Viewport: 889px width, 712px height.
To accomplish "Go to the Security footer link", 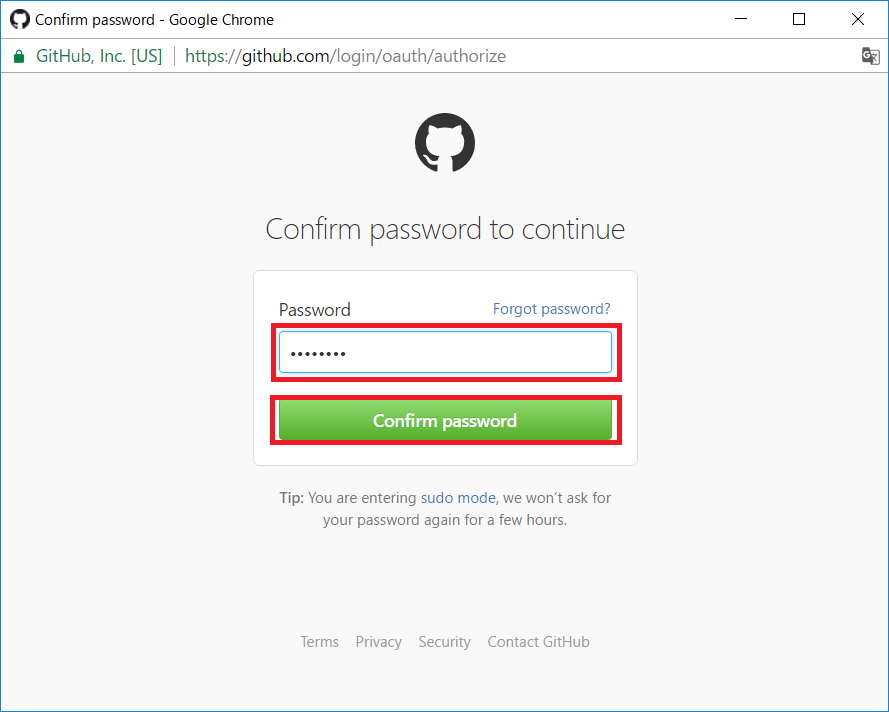I will 444,642.
